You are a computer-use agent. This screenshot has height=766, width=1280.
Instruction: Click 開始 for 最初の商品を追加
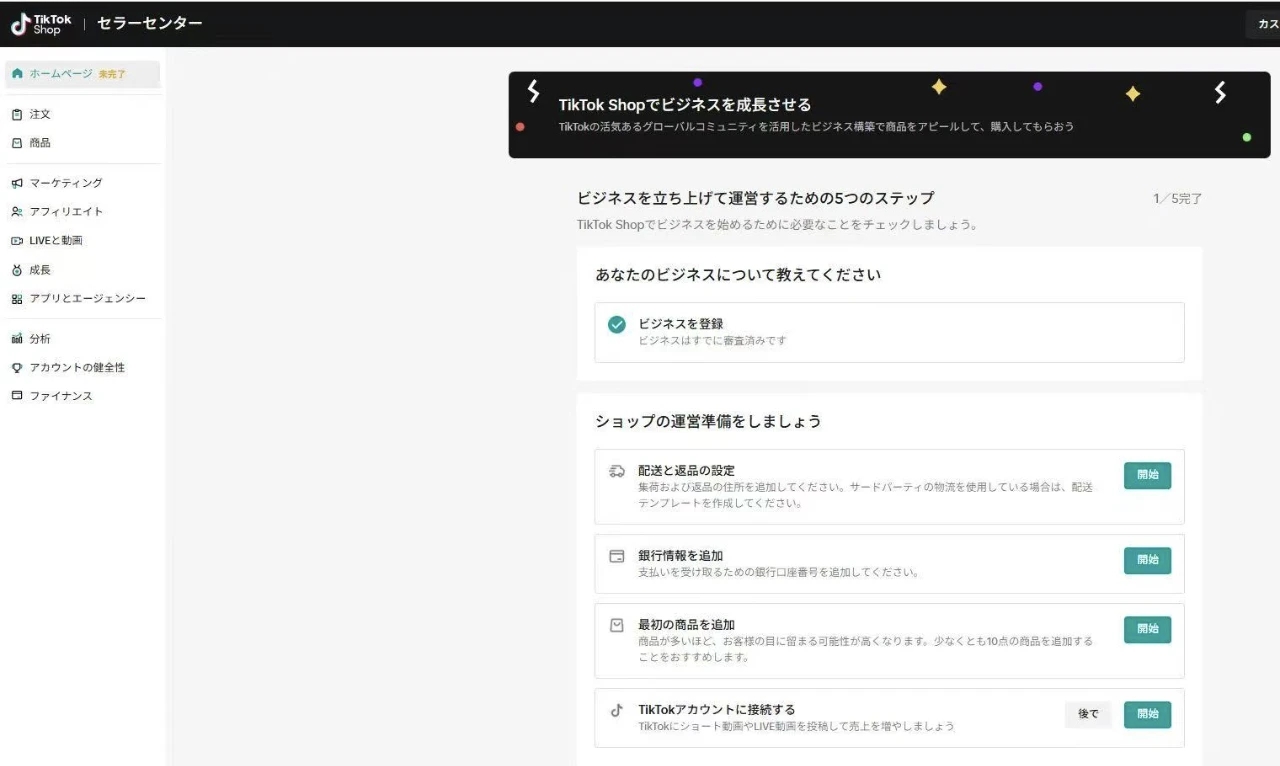click(1147, 629)
